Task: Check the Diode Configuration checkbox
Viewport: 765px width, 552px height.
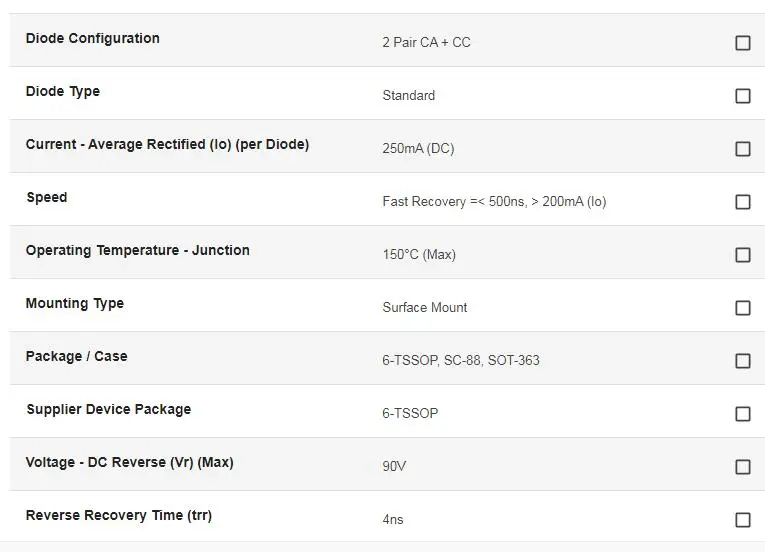Action: pyautogui.click(x=743, y=43)
